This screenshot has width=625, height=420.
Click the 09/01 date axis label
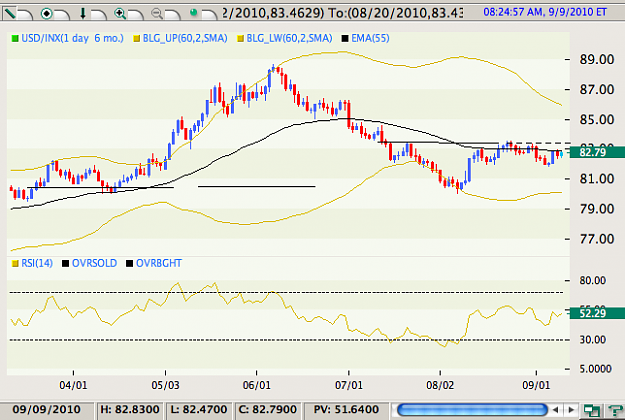click(x=536, y=385)
